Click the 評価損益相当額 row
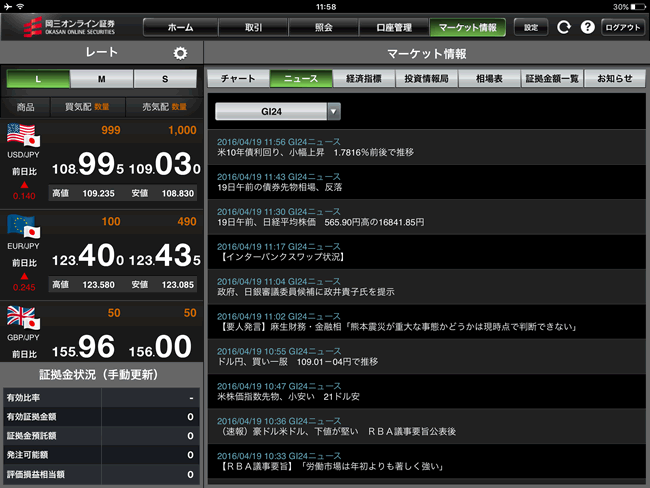Screen dimensions: 650x488 tap(101, 474)
